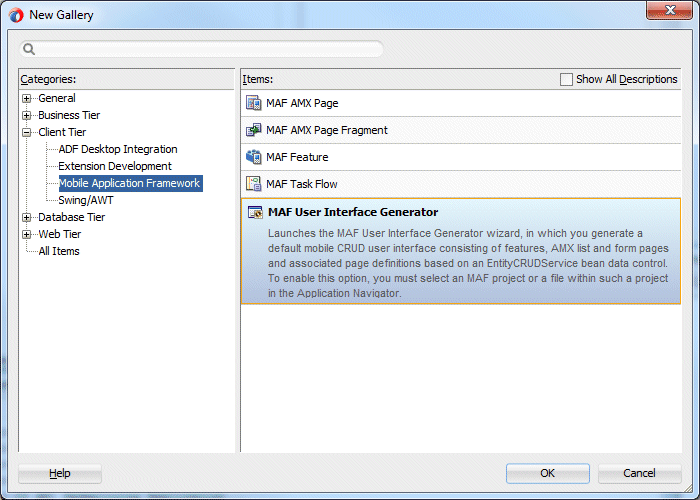Viewport: 700px width, 500px height.
Task: Click the Categories label
Action: (48, 79)
